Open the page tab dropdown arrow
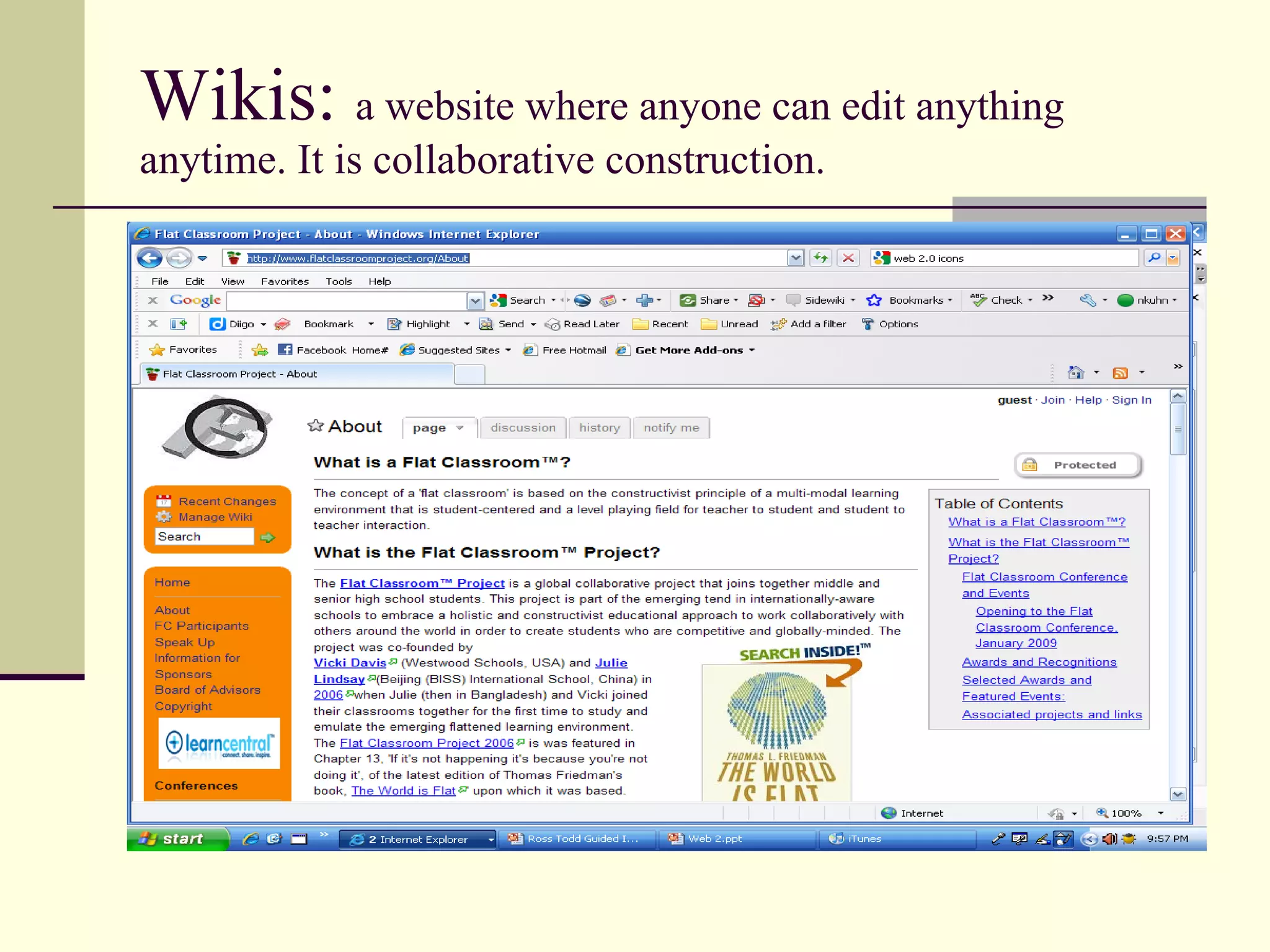 [x=460, y=428]
